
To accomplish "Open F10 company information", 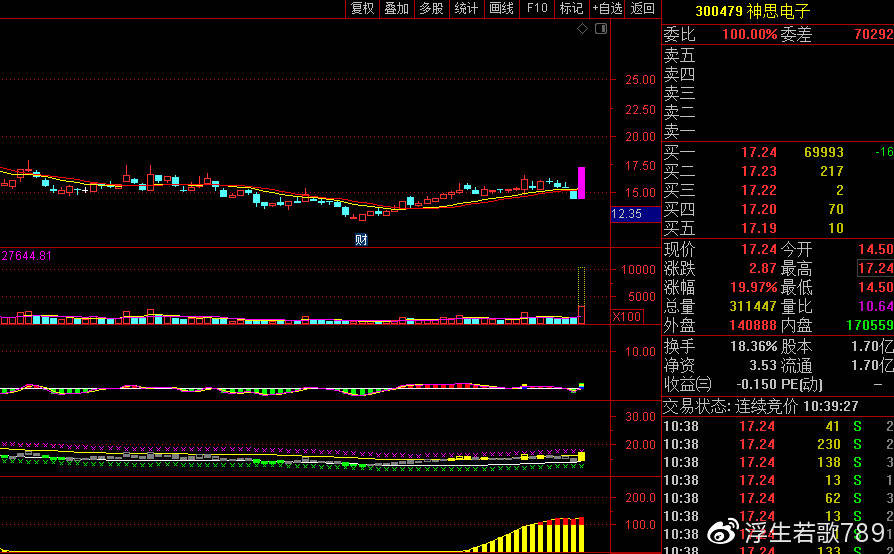I will [537, 8].
